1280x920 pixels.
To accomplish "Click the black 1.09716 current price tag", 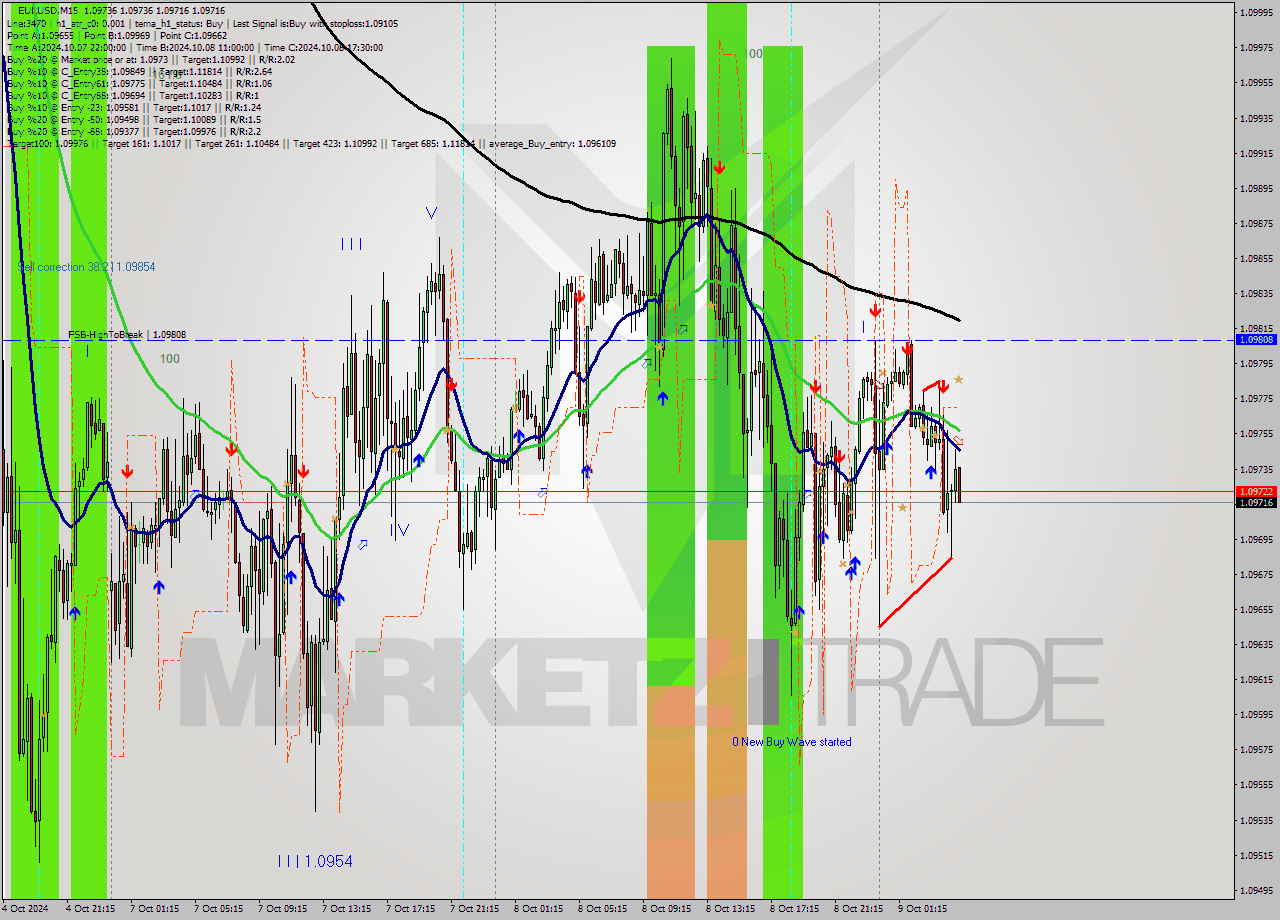I will coord(1256,503).
